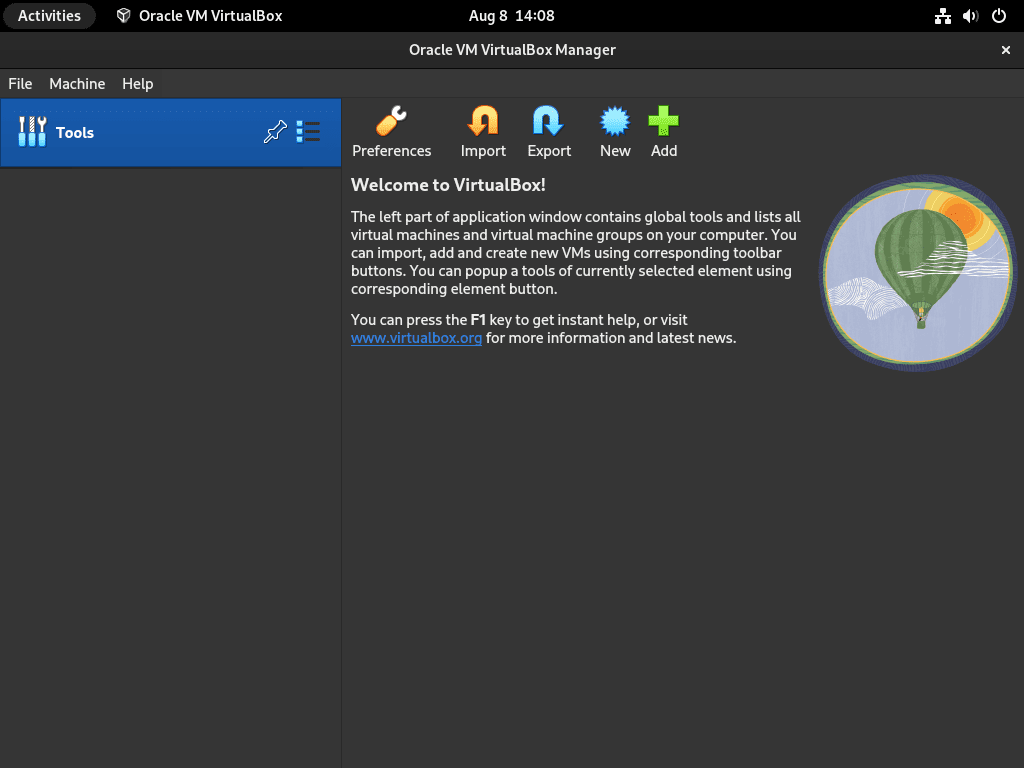Dismiss the Oracle VM VirtualBox Manager window

(1005, 49)
